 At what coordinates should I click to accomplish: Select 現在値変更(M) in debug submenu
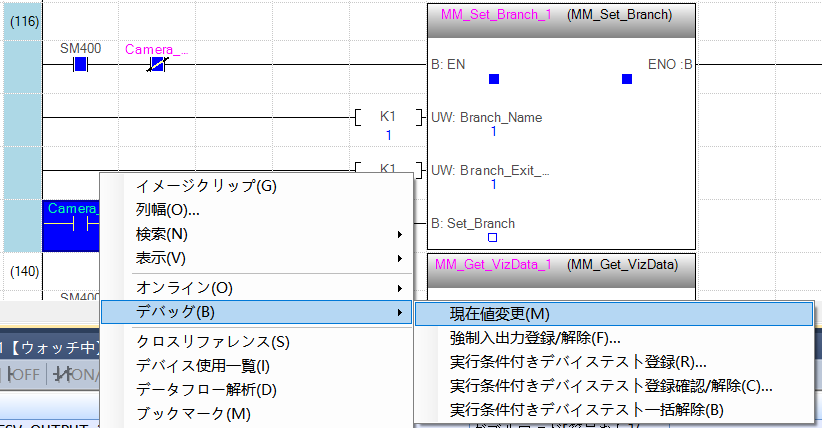500,314
